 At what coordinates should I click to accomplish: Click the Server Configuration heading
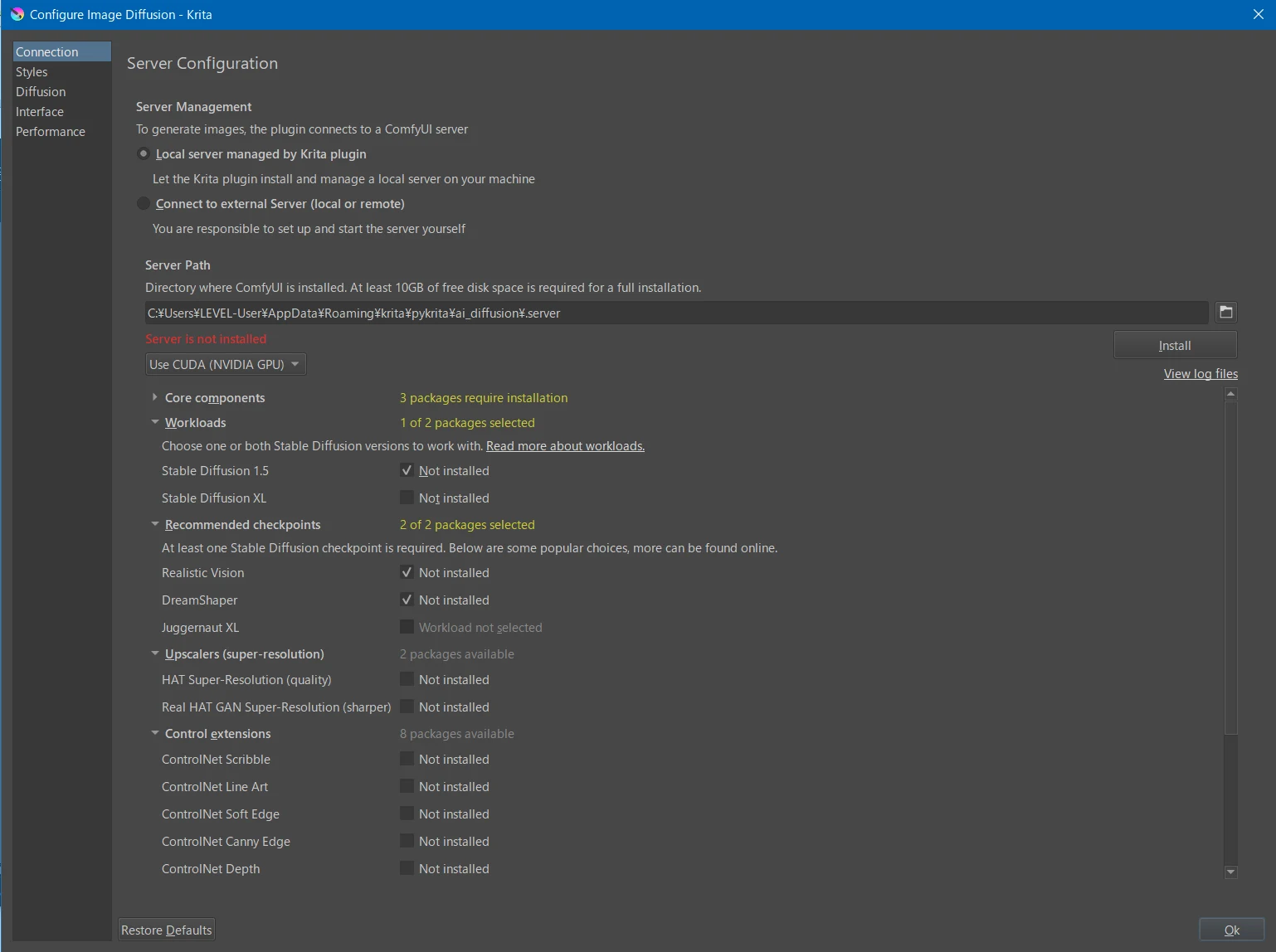pos(202,63)
